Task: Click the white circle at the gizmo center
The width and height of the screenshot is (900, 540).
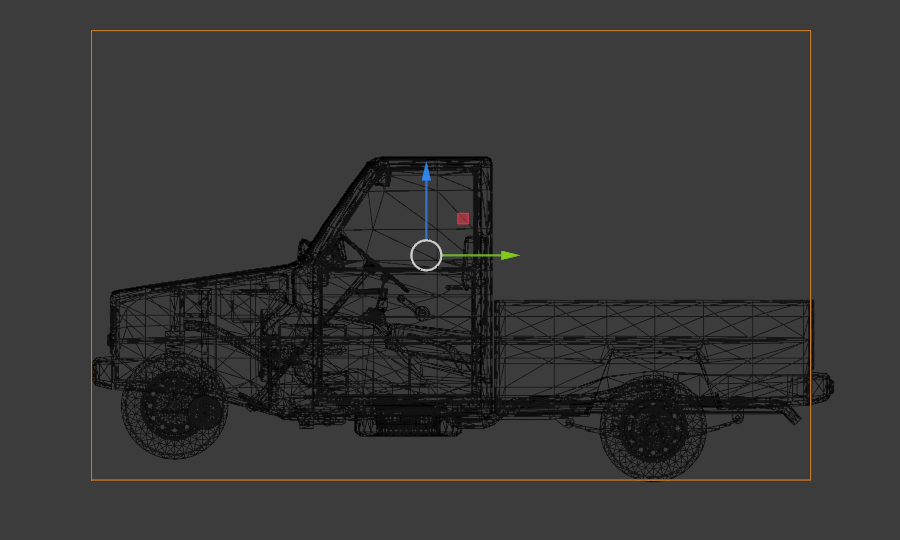Action: coord(426,255)
